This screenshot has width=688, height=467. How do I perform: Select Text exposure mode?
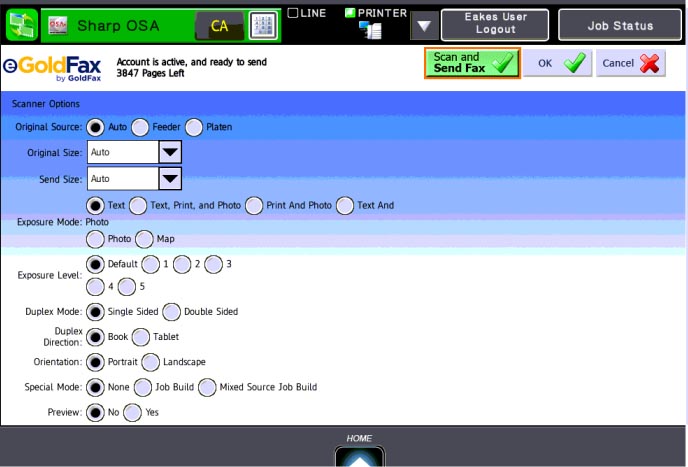click(95, 205)
